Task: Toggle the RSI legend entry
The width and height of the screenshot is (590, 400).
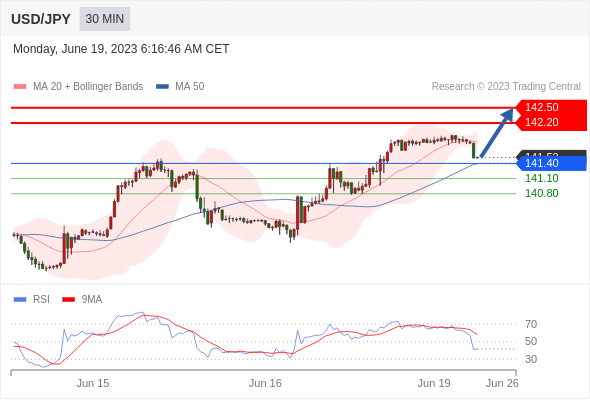Action: coord(32,300)
